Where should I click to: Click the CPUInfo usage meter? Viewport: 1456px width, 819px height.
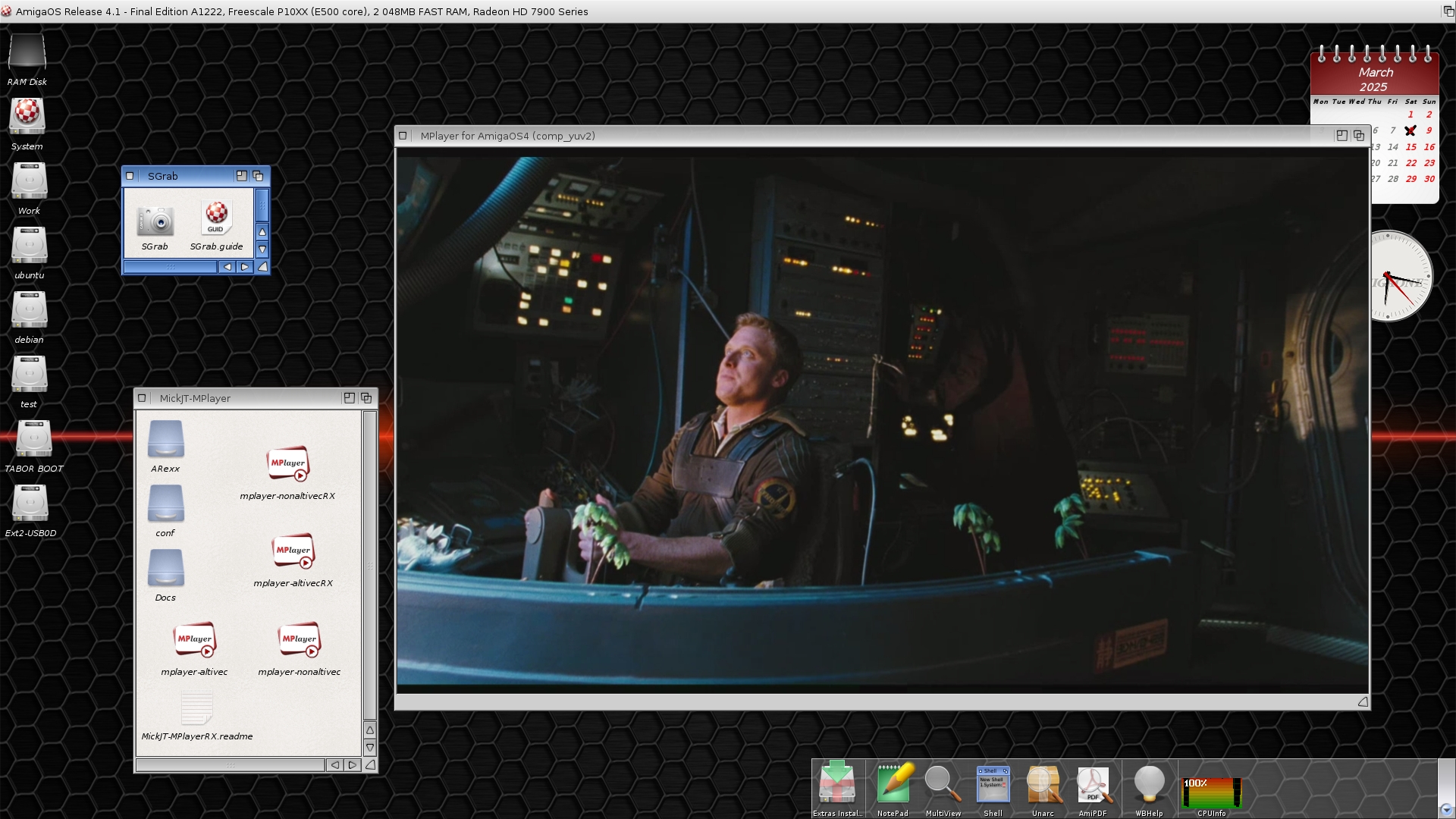(x=1211, y=792)
